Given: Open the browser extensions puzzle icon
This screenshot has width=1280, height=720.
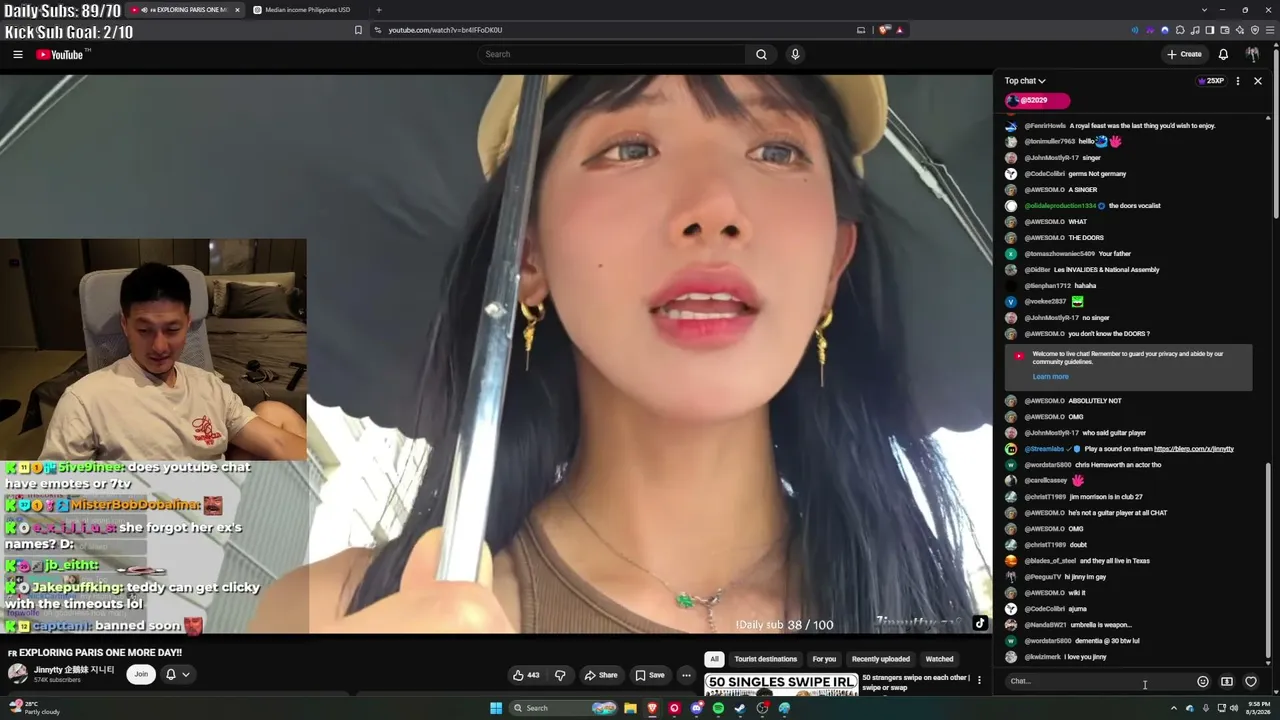Looking at the screenshot, I should click(1180, 30).
